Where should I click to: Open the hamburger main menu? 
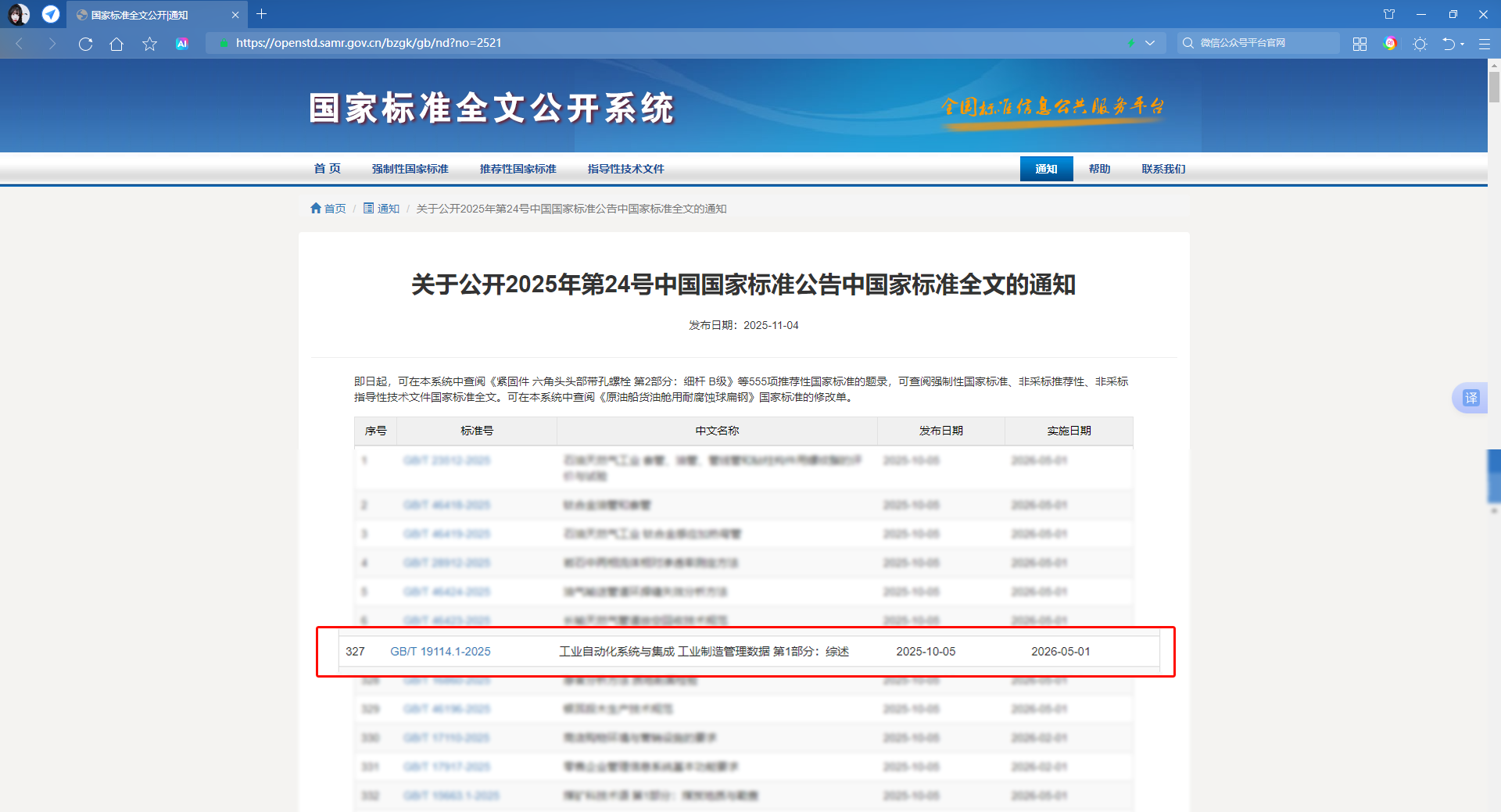(x=1484, y=44)
